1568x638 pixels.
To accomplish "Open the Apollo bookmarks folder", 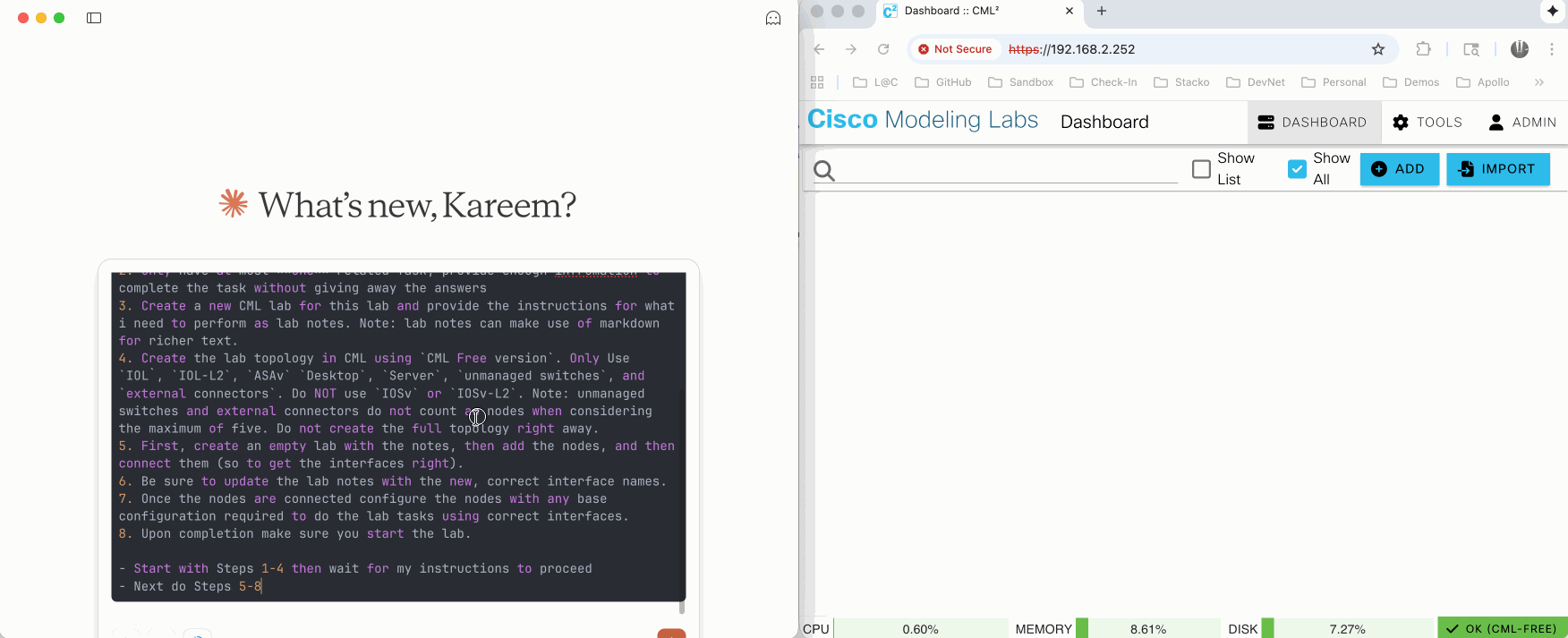I will coord(1483,82).
